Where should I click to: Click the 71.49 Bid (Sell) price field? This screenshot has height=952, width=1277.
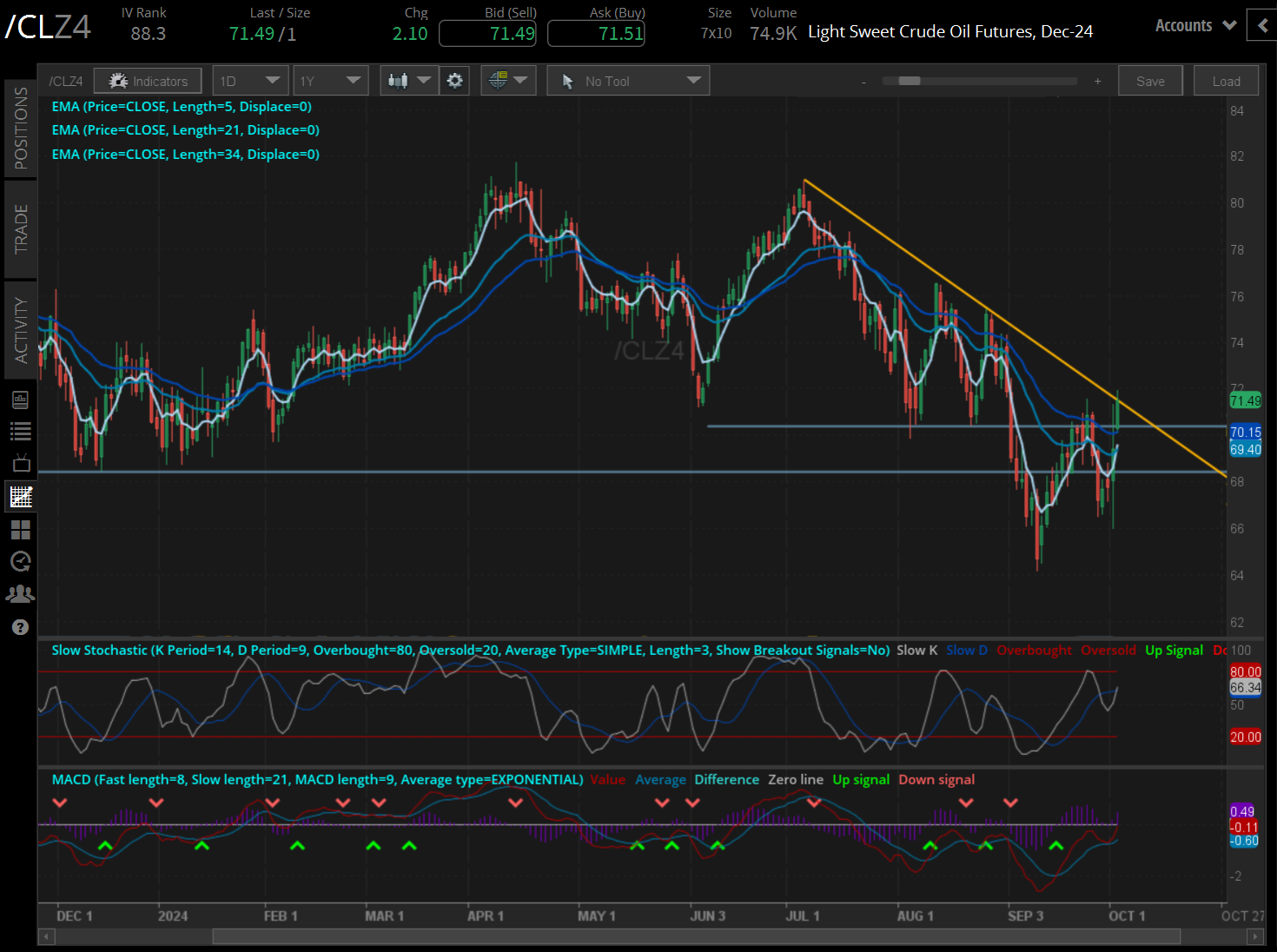[x=487, y=32]
